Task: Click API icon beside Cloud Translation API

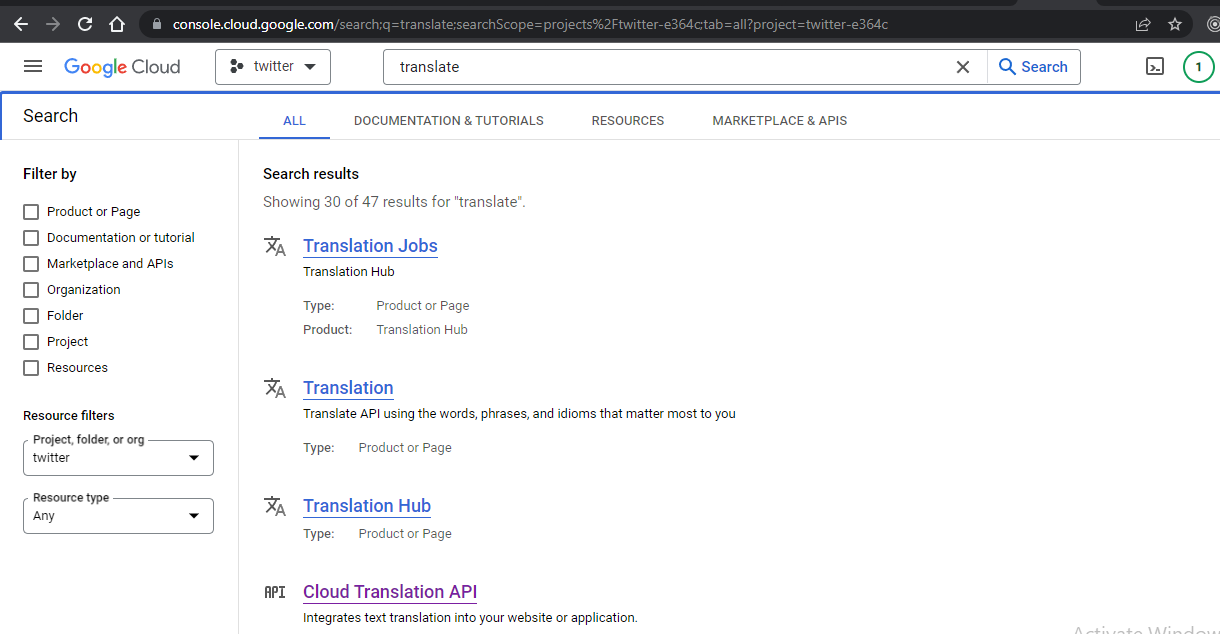Action: (x=275, y=592)
